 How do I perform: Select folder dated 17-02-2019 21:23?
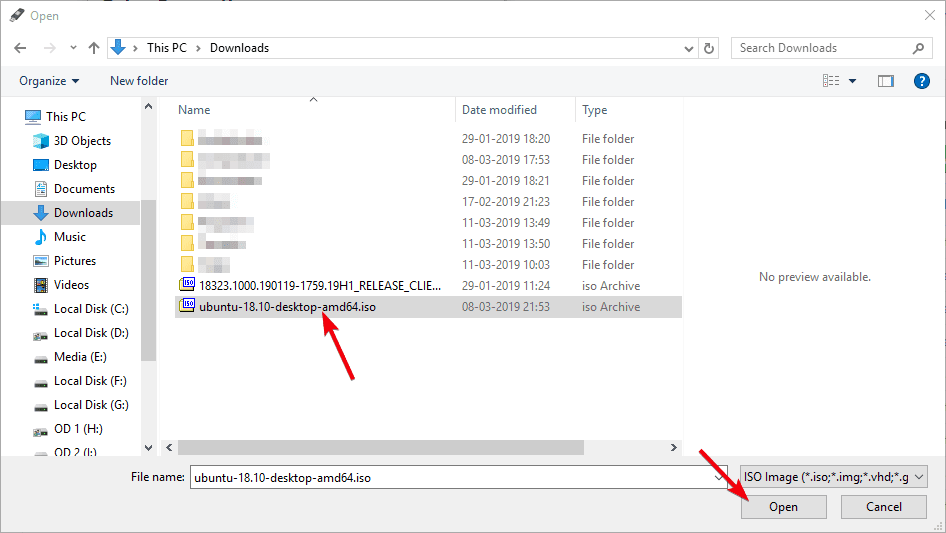(428, 202)
